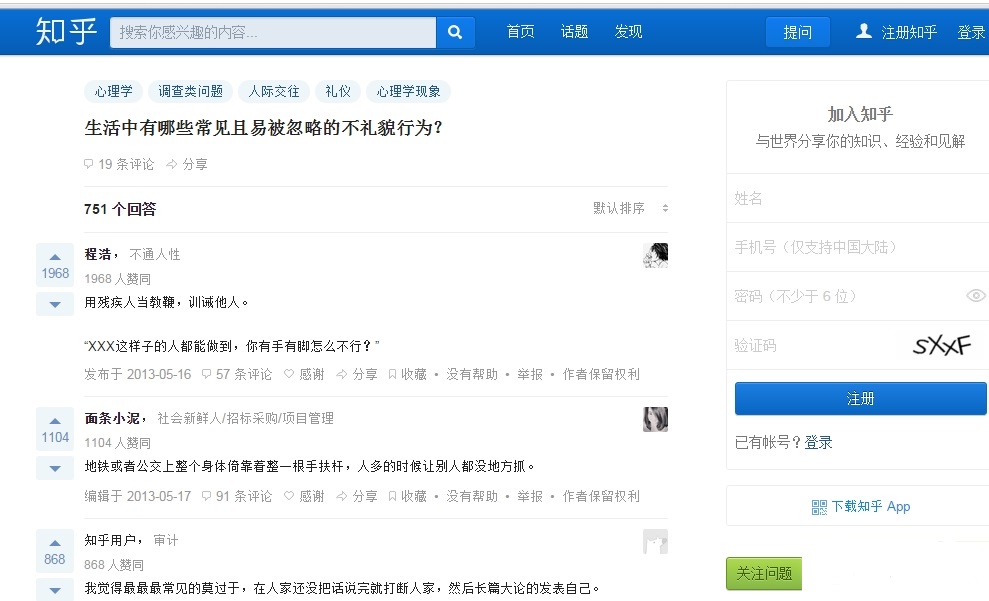This screenshot has height=601, width=989.
Task: Downvote 程浩's answer
Action: click(55, 304)
